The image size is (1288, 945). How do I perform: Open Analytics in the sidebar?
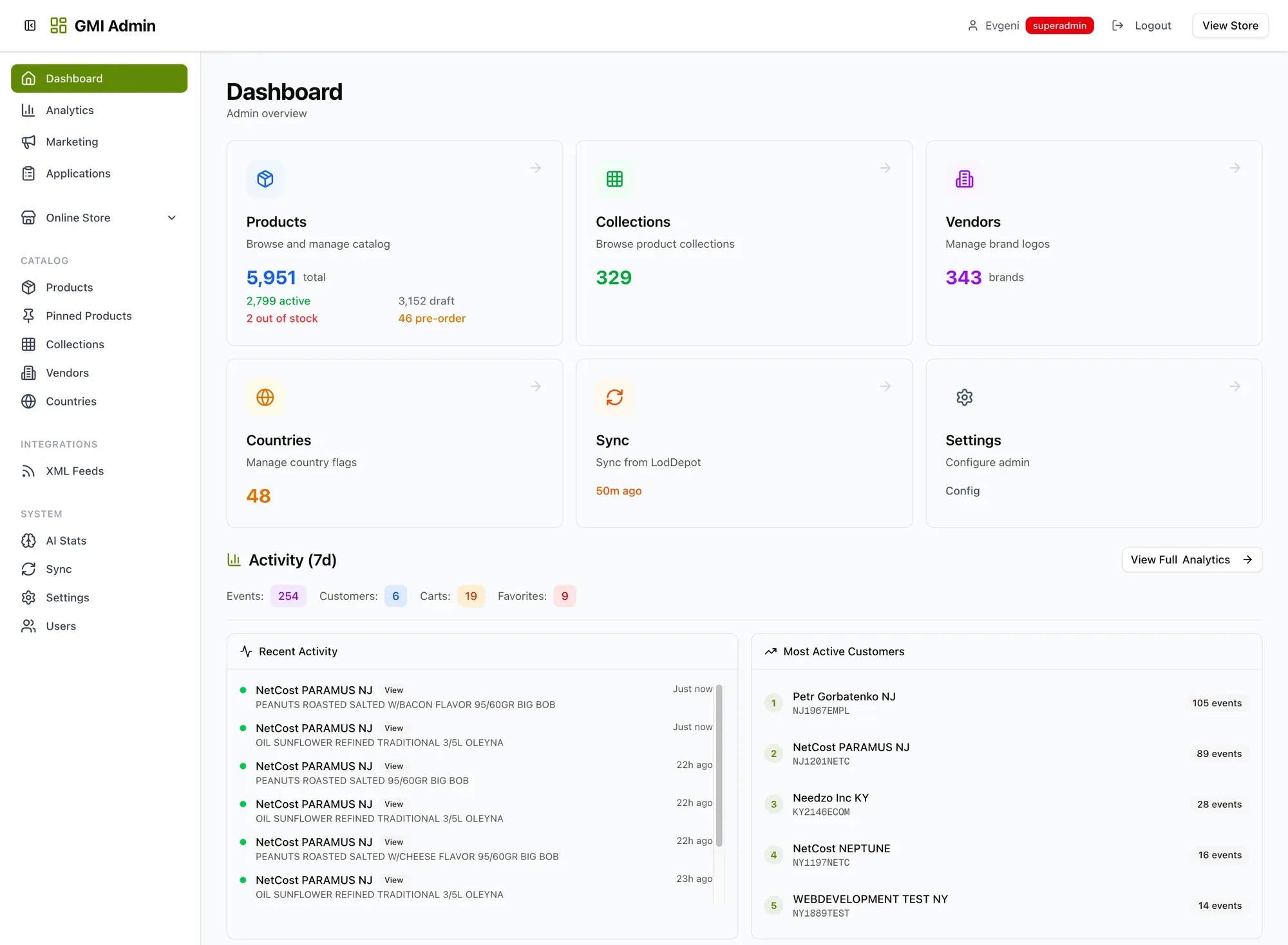pyautogui.click(x=99, y=110)
